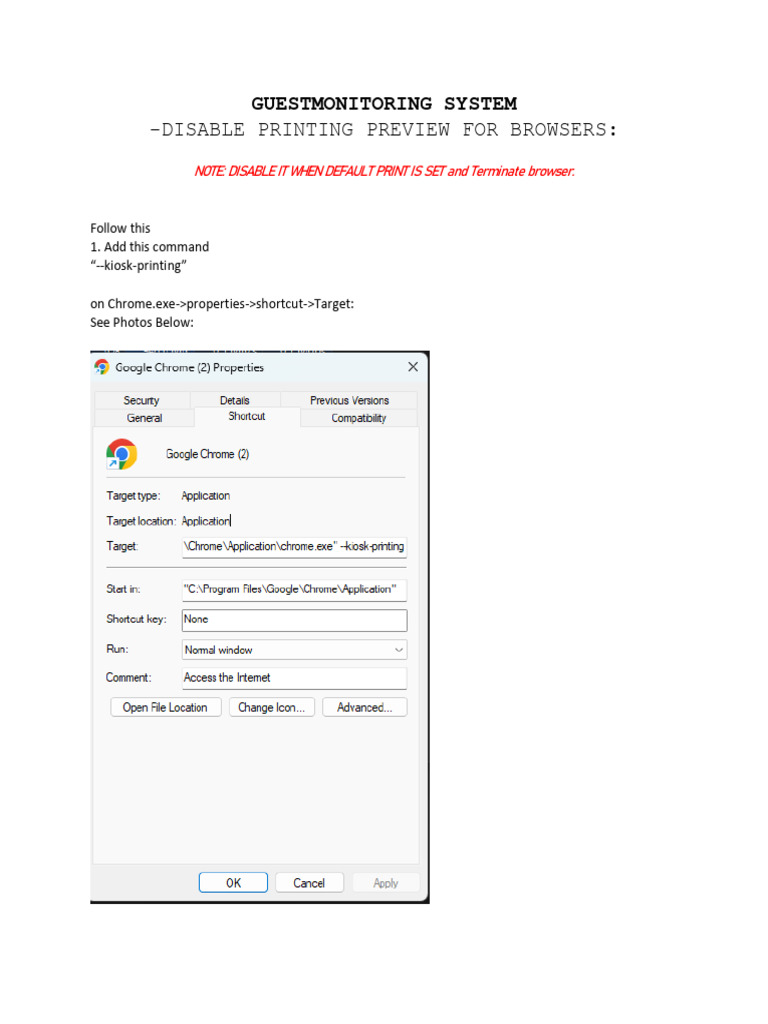This screenshot has width=768, height=1024.
Task: Click the red NOTE line
Action: click(x=385, y=171)
